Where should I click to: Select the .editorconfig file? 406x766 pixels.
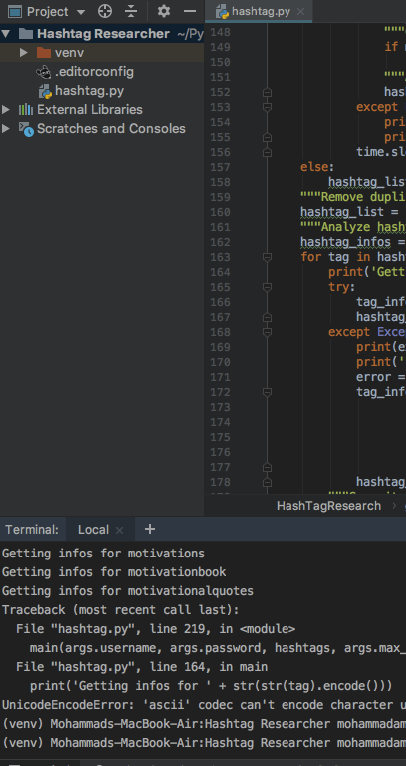[x=94, y=72]
